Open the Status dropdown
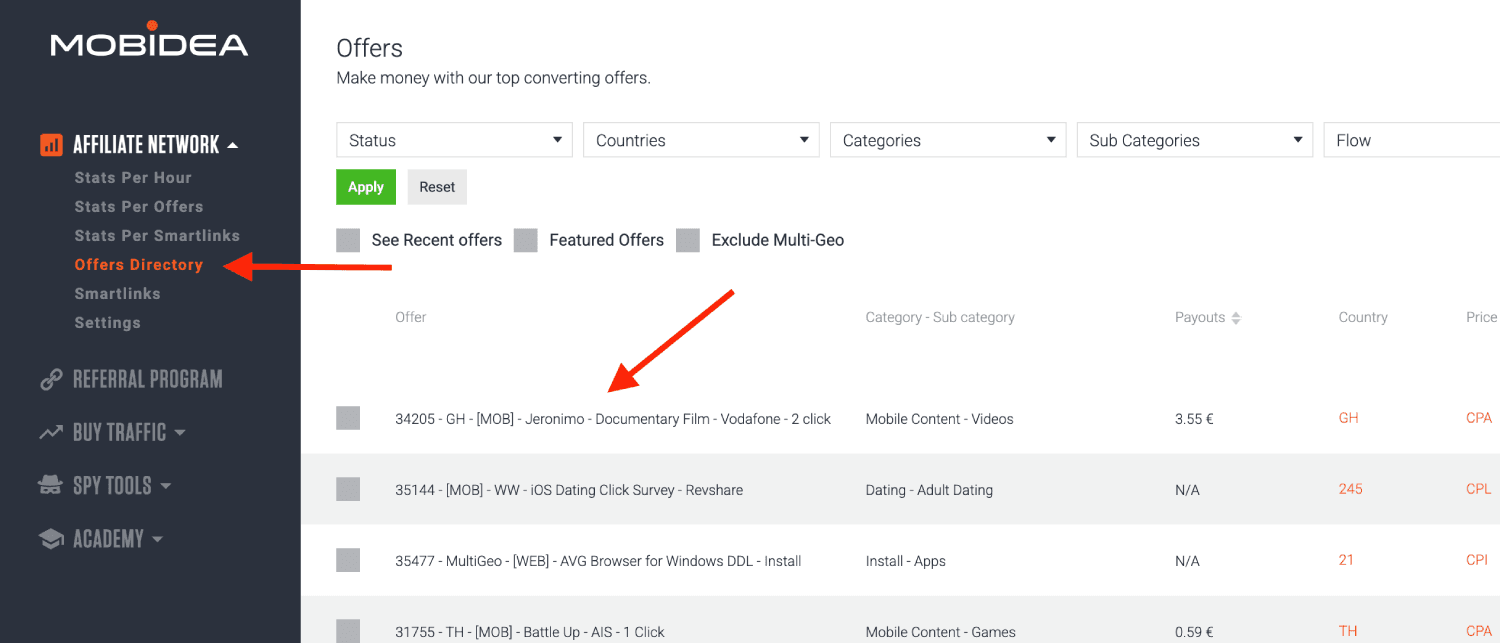This screenshot has width=1500, height=643. [454, 140]
